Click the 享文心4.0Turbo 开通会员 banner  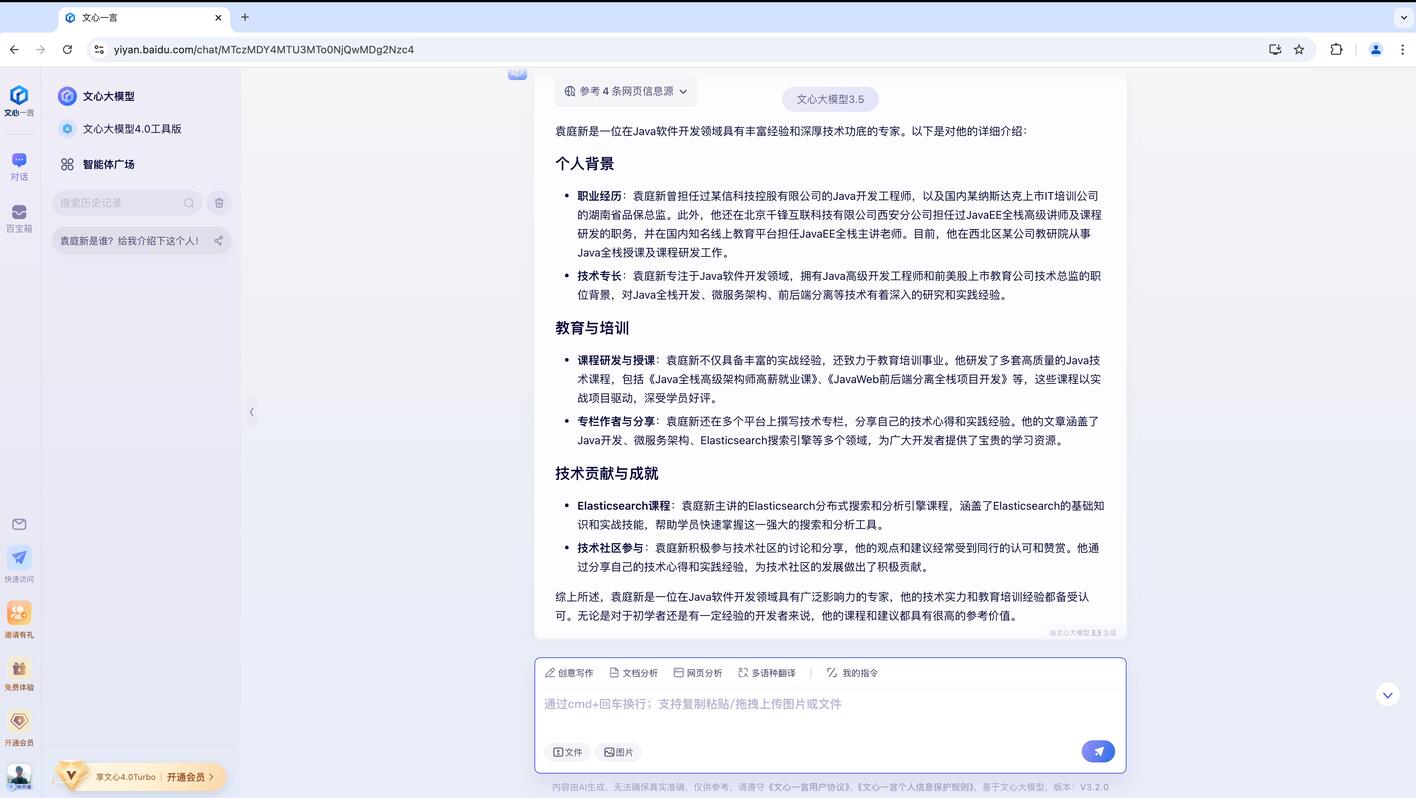click(x=141, y=777)
